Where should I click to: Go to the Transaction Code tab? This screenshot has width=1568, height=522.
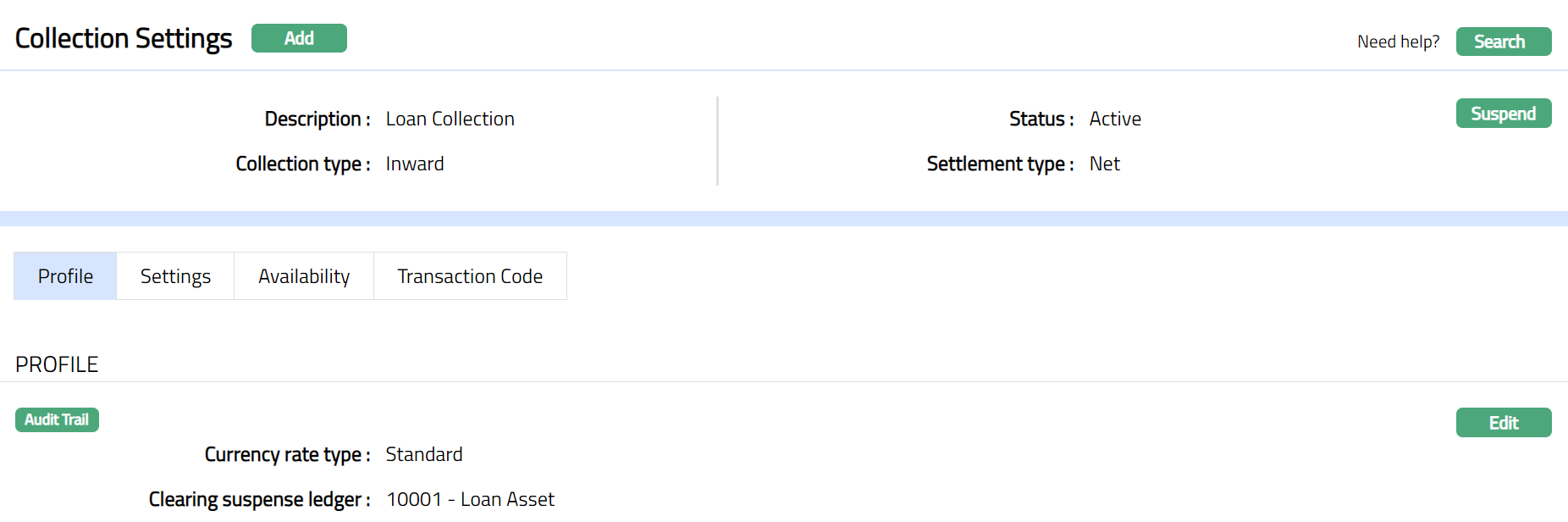pos(470,276)
